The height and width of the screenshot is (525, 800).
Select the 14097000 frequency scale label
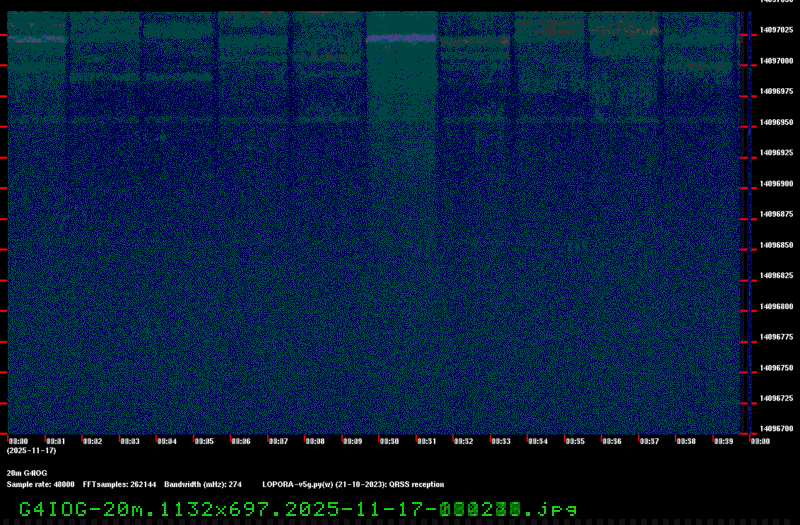coord(776,61)
